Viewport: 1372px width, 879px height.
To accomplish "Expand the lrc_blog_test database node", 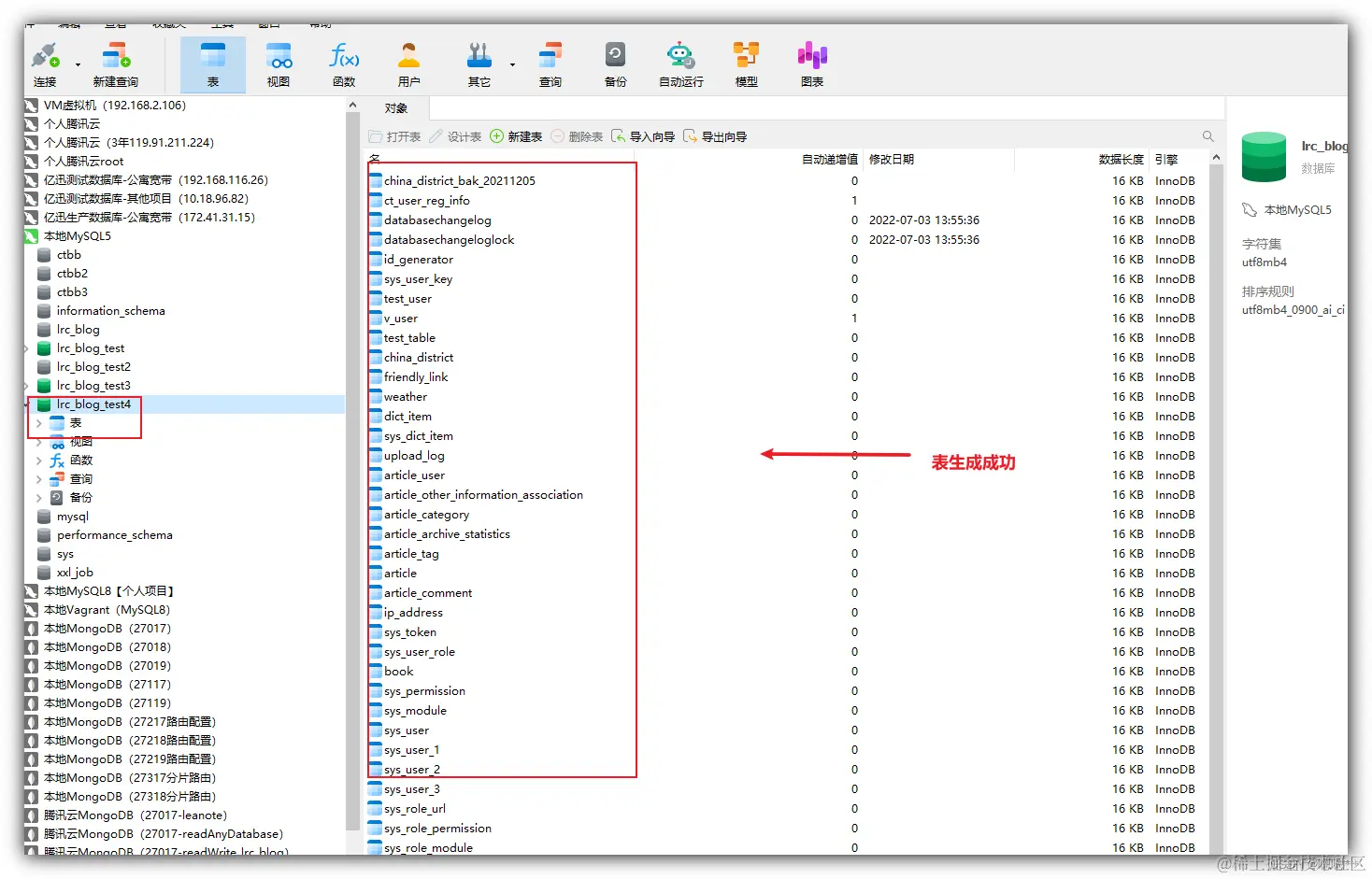I will [x=27, y=348].
